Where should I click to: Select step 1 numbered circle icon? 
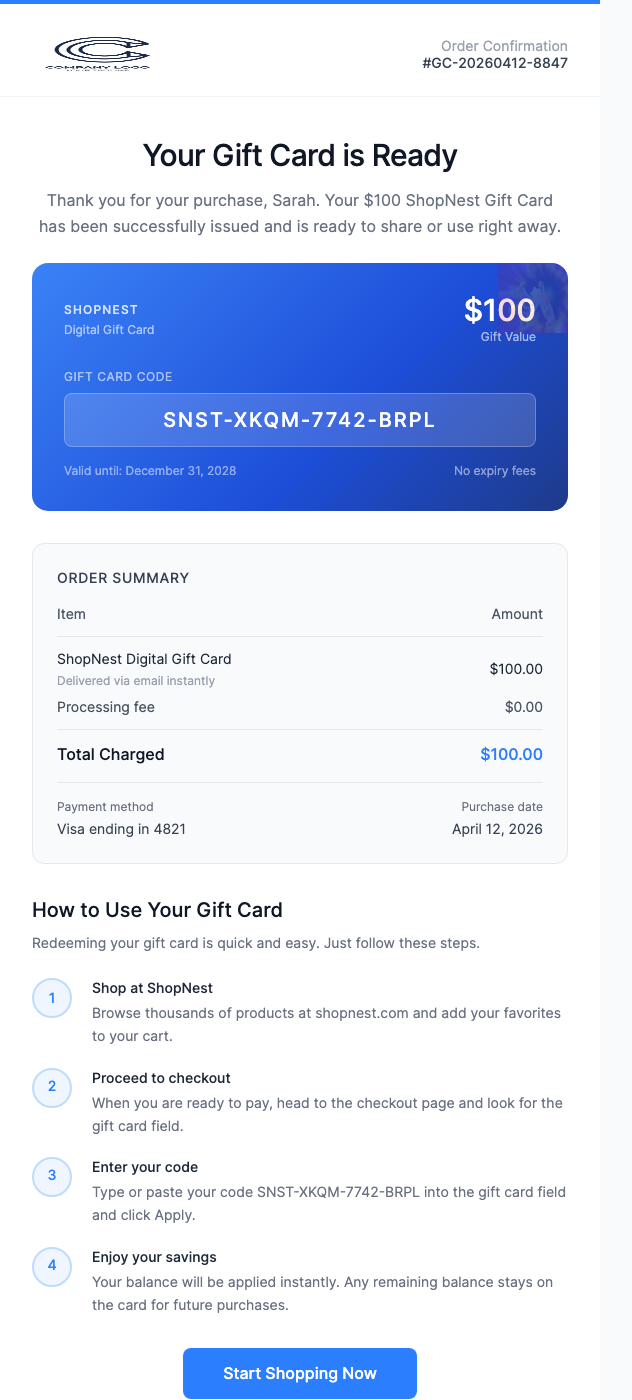point(51,997)
